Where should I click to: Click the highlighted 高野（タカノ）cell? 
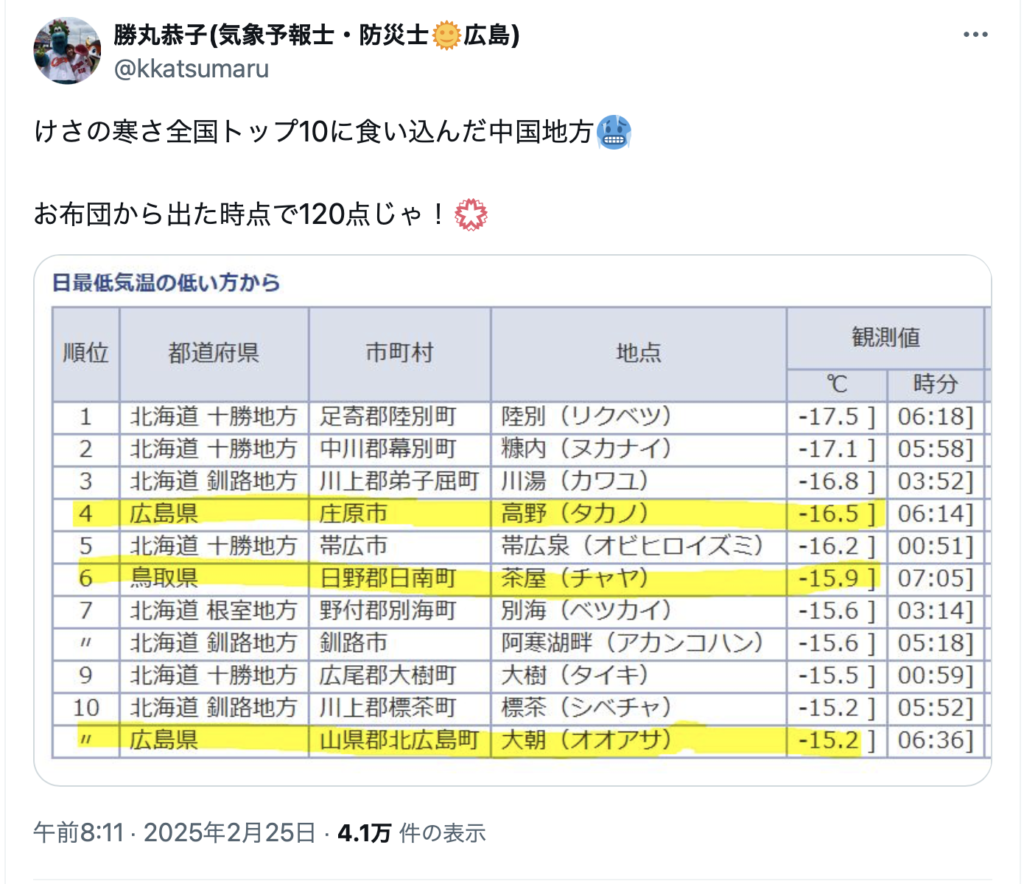pos(577,514)
